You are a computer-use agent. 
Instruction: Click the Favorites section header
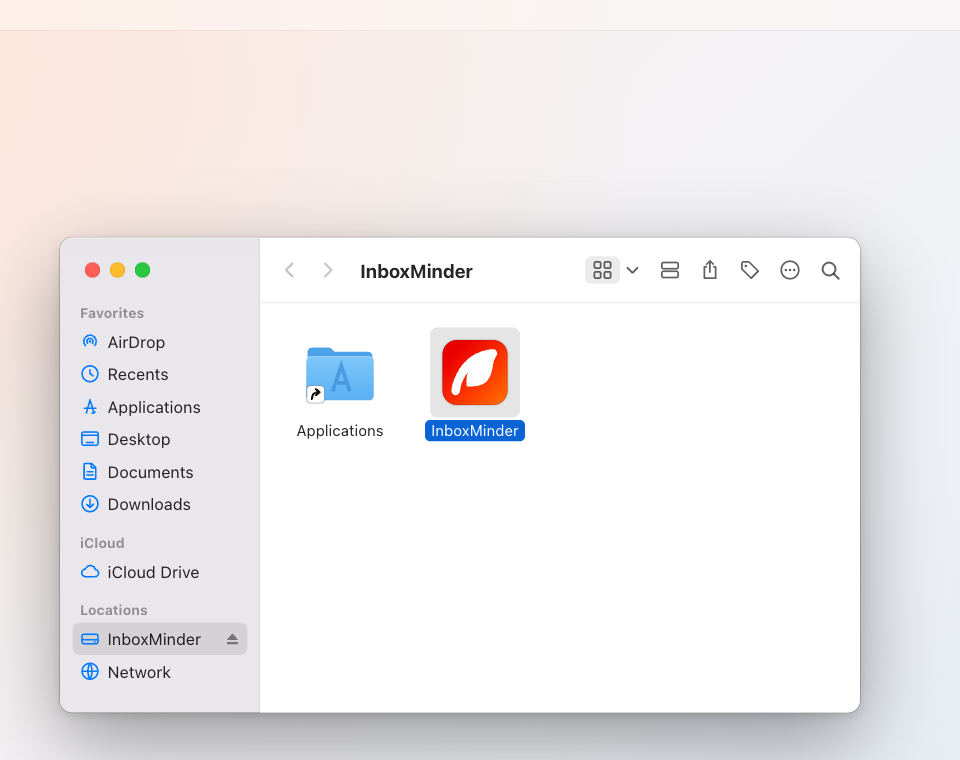(x=112, y=313)
